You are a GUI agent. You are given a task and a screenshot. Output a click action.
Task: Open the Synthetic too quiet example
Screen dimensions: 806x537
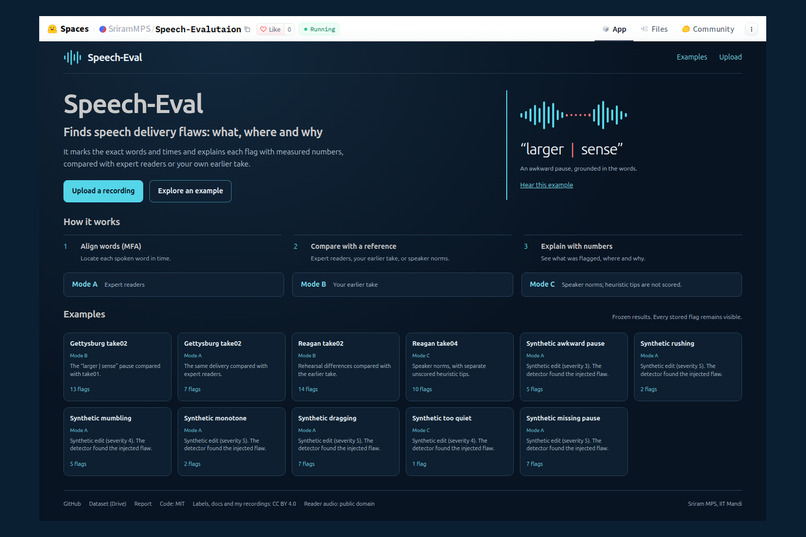click(x=460, y=441)
